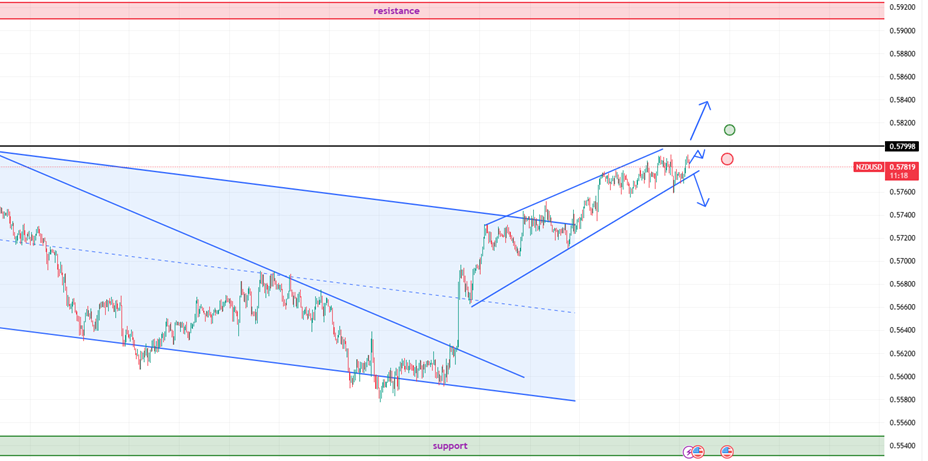
Task: Click the 0.56000 price scale value
Action: coord(902,377)
